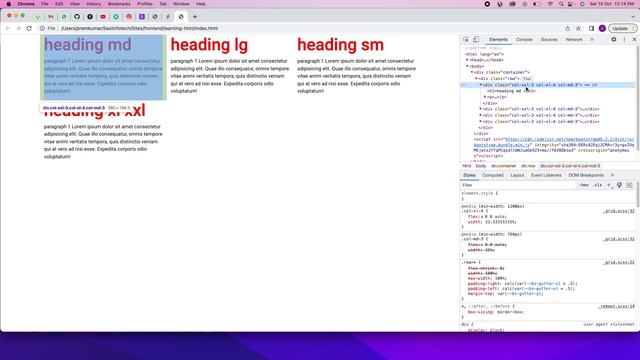Screen dimensions: 640x360
Task: Collapse the body element node
Action: (468, 66)
